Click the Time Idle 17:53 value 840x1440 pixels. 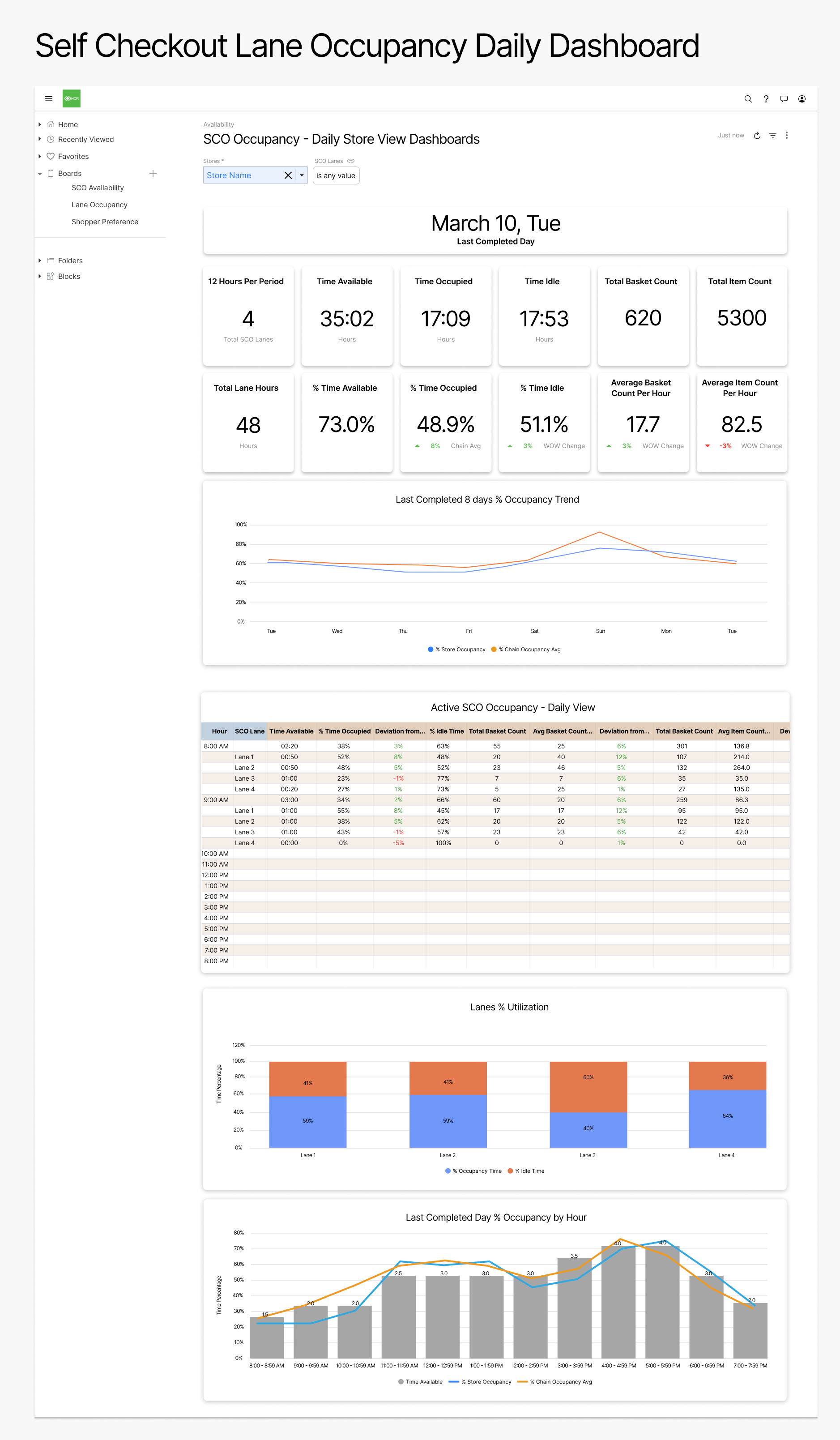(544, 318)
